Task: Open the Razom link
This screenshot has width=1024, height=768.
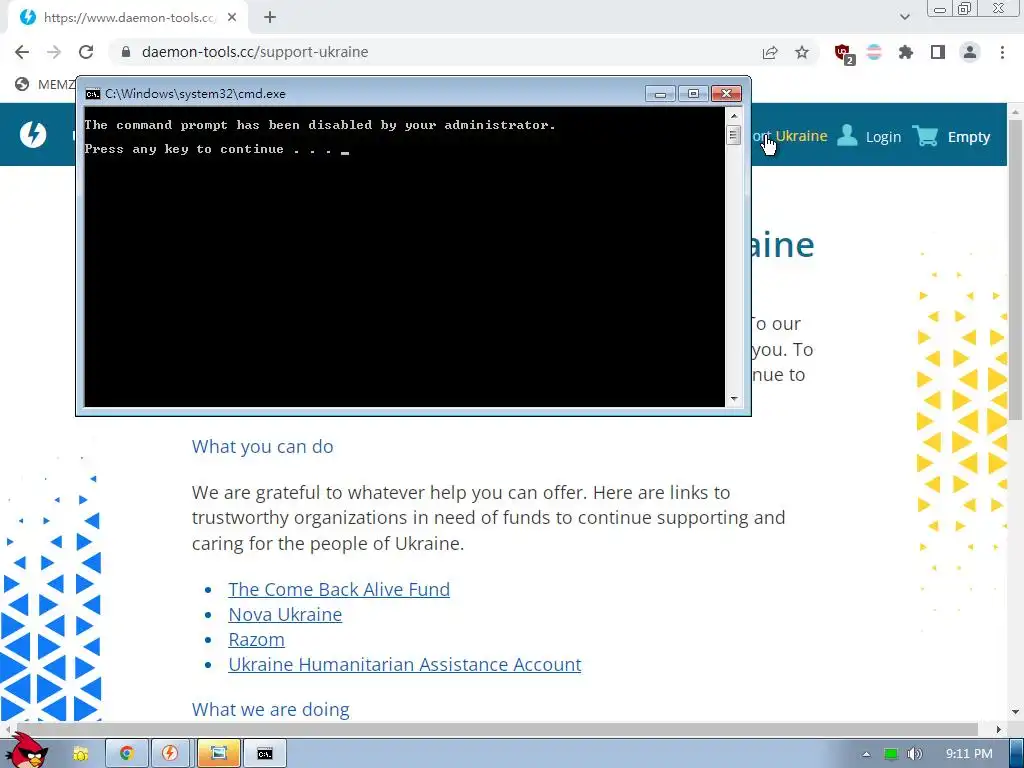Action: pyautogui.click(x=256, y=639)
